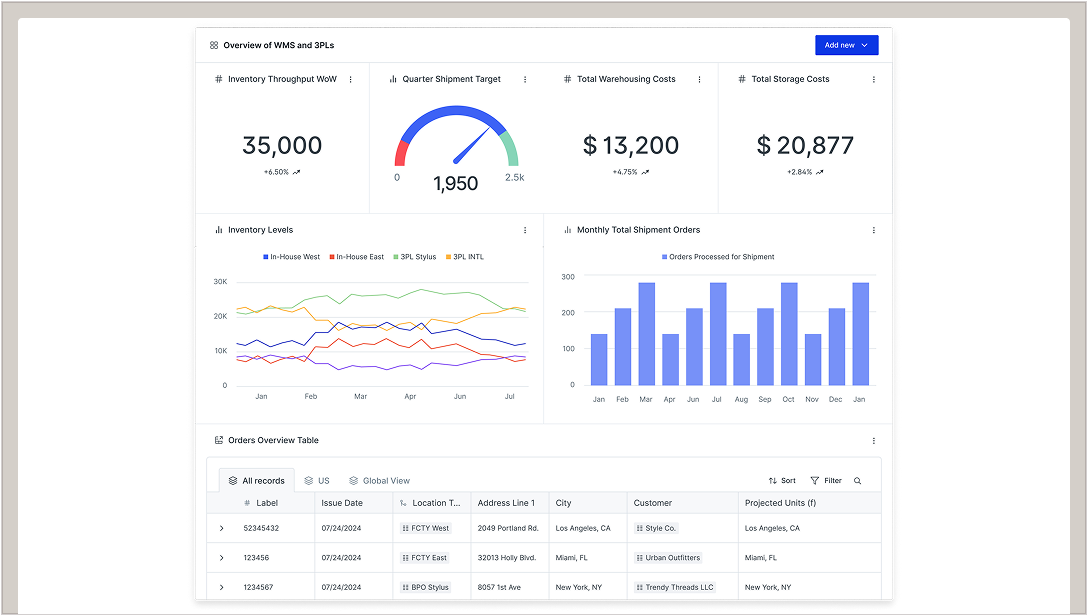Toggle In-House West legend series

pos(291,257)
